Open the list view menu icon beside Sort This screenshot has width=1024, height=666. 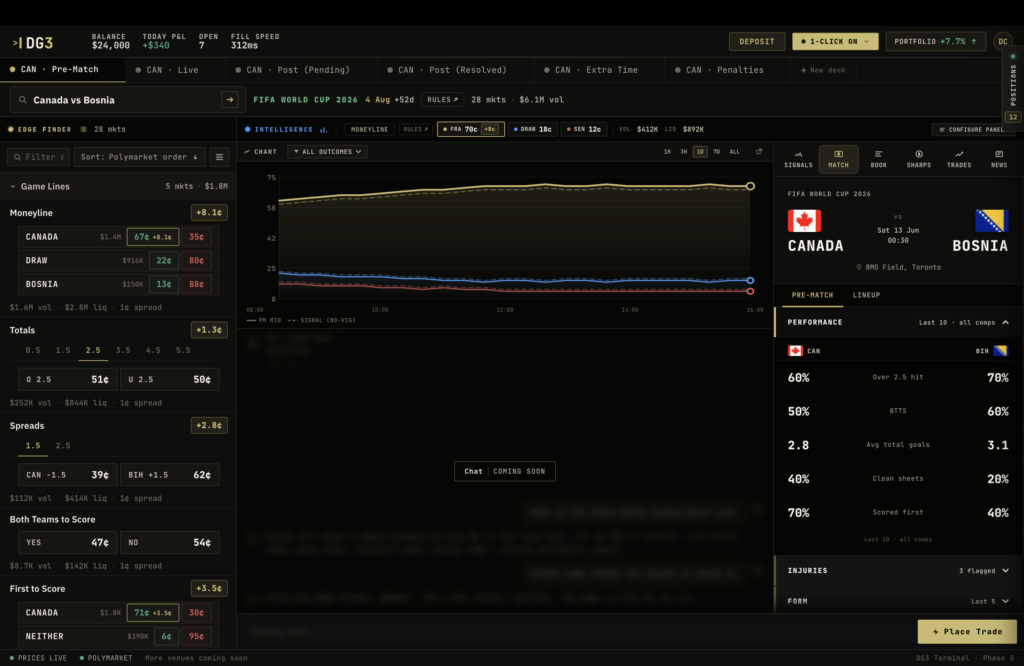click(219, 157)
